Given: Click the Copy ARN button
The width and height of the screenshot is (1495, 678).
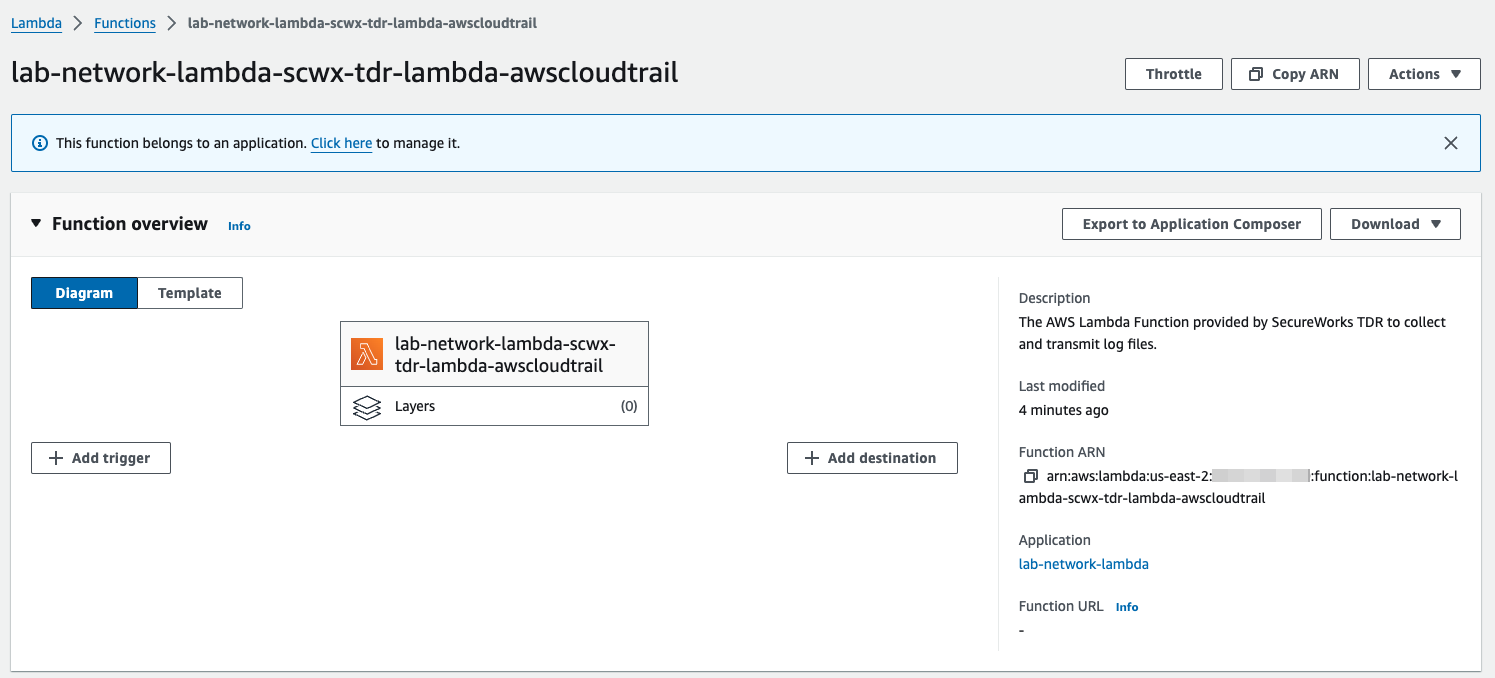Looking at the screenshot, I should click(1295, 74).
